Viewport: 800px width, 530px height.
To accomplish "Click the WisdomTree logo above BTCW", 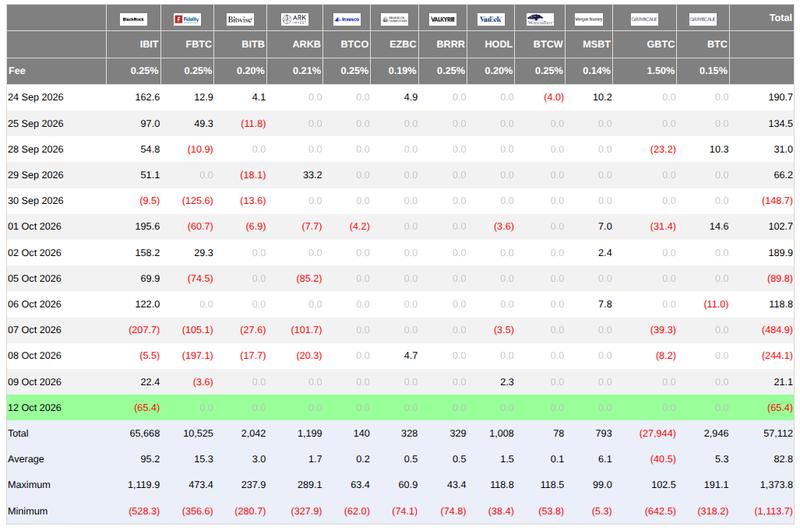I will click(x=540, y=19).
